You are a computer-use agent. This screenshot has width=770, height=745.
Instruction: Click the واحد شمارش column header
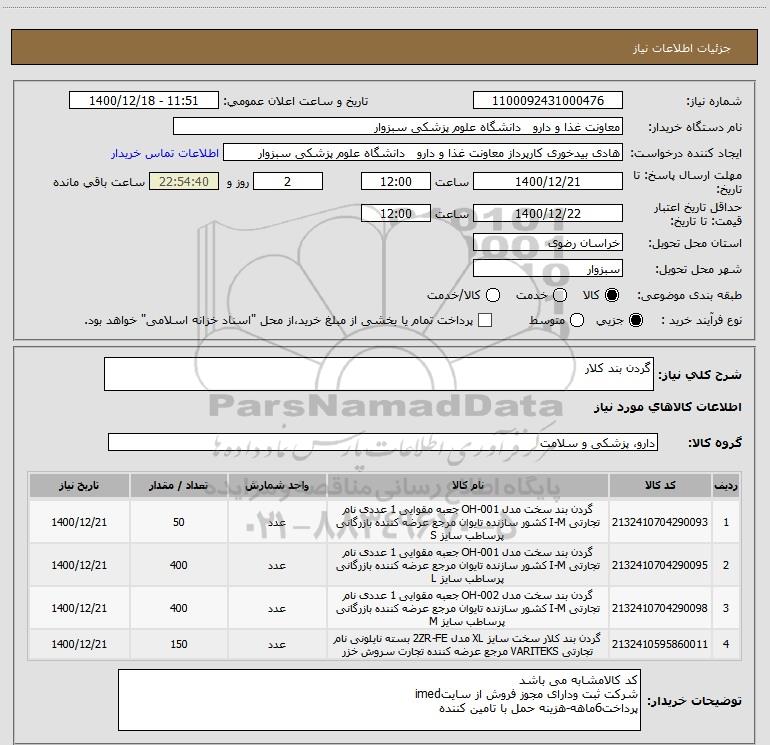click(x=277, y=486)
